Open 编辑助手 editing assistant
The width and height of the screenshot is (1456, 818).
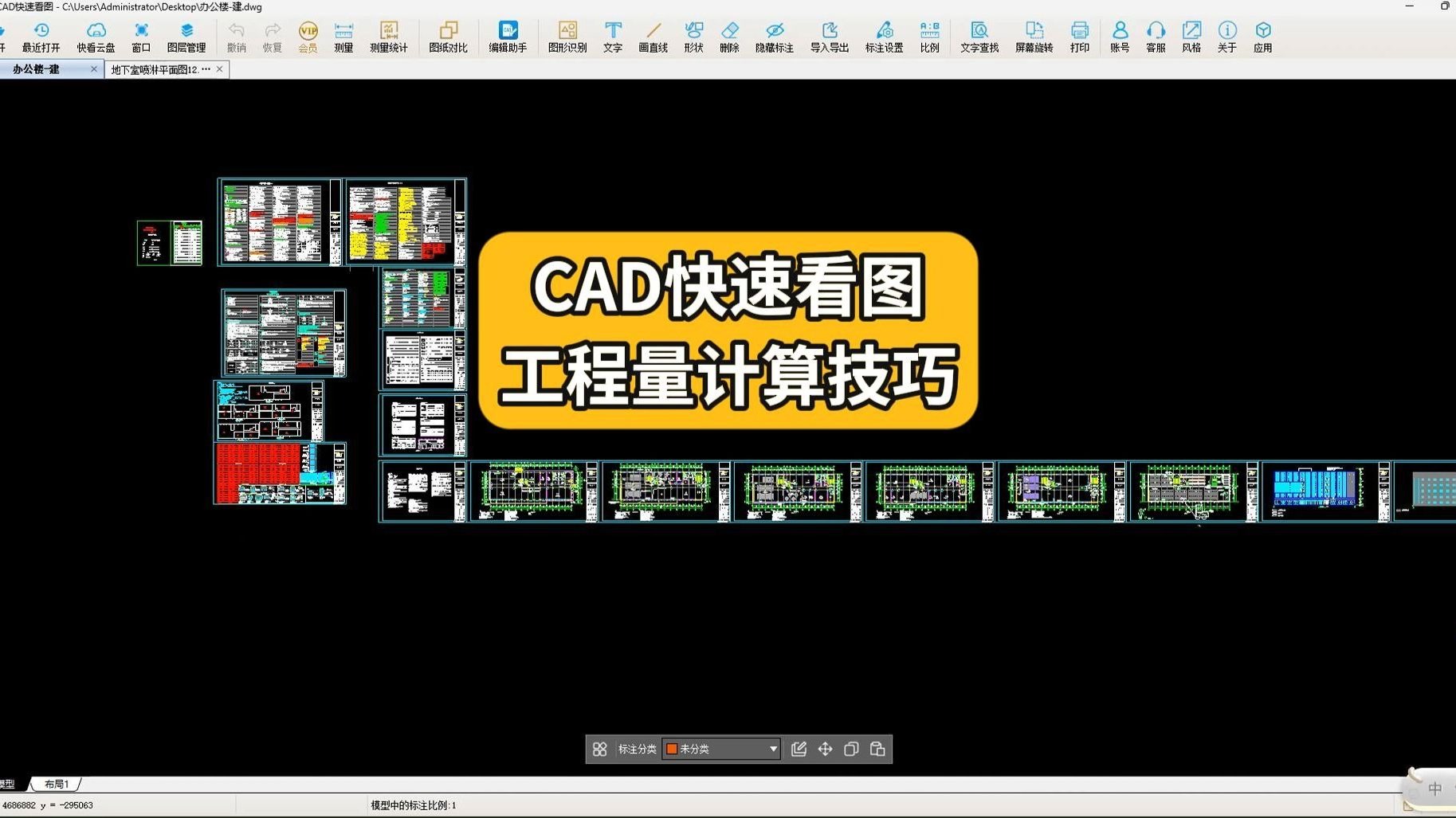508,36
